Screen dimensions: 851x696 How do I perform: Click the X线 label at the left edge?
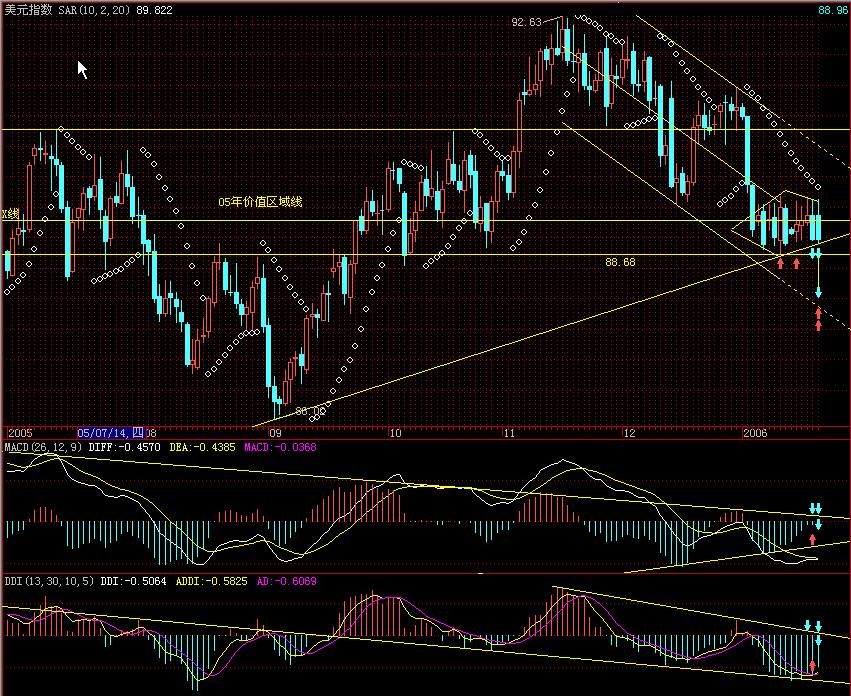[10, 214]
